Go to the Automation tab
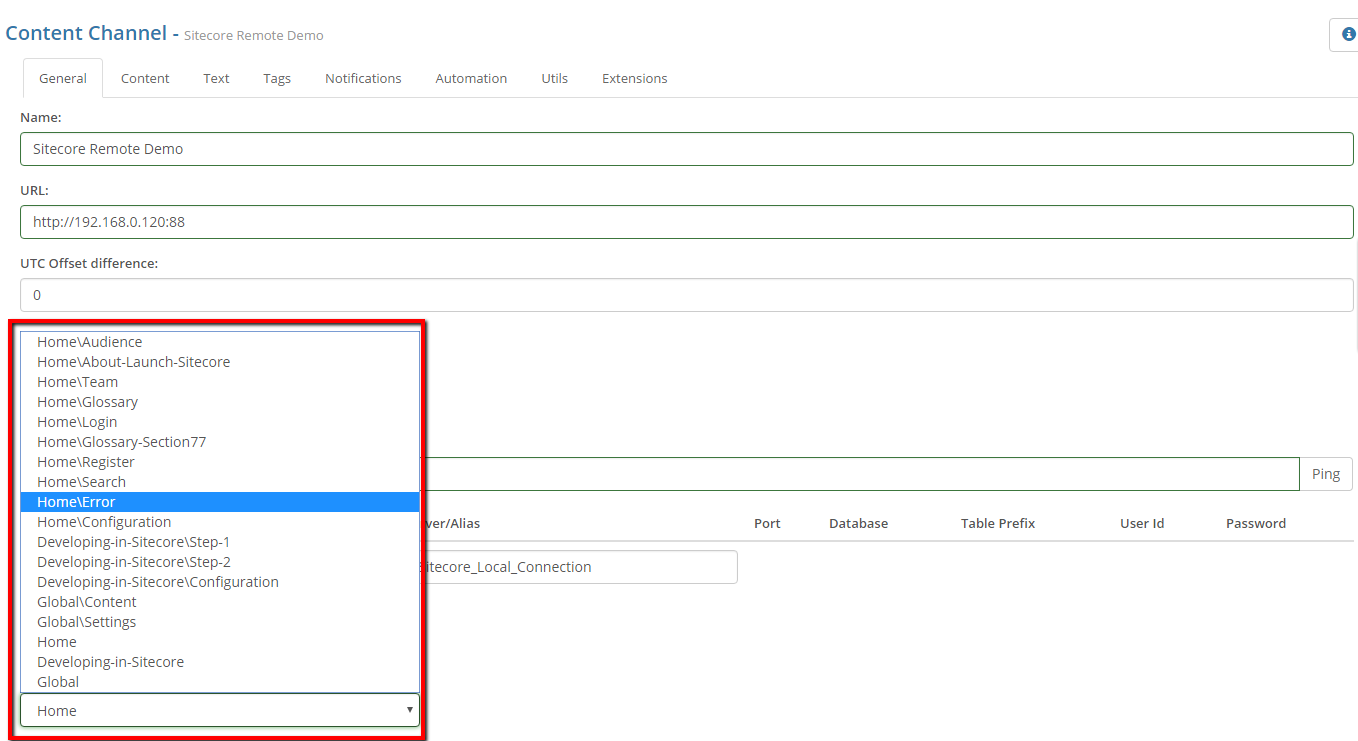Viewport: 1358px width, 741px height. point(471,78)
